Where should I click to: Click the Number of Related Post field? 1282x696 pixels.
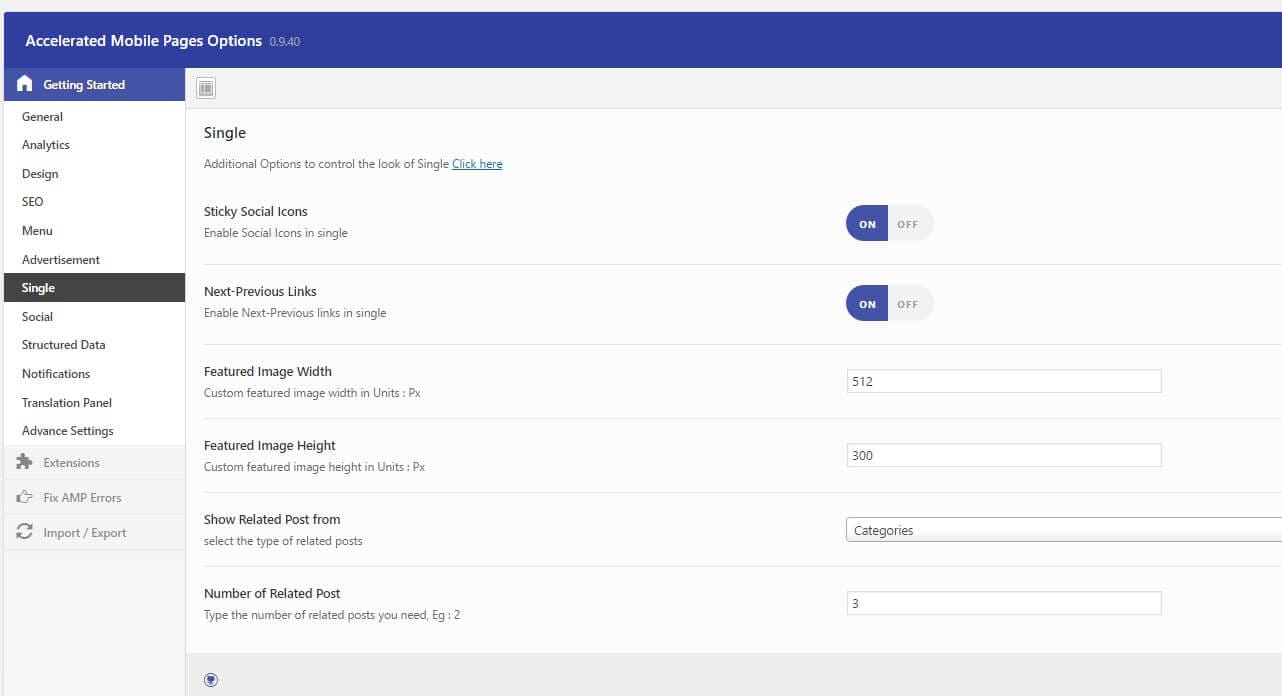tap(1004, 603)
